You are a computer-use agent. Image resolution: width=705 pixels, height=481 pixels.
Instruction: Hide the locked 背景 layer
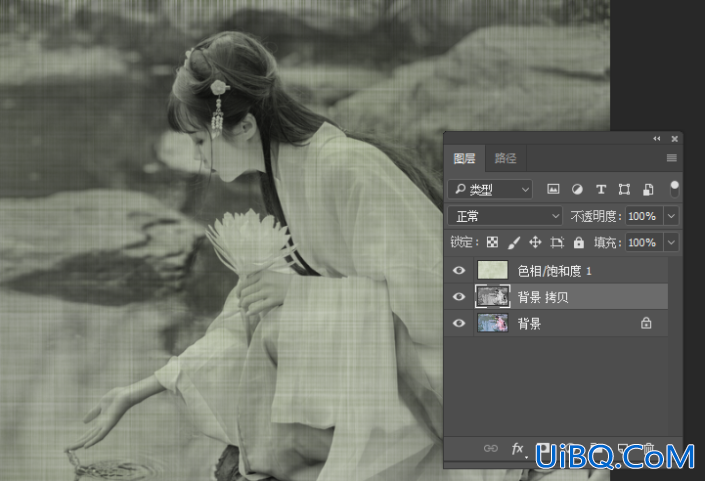click(459, 323)
